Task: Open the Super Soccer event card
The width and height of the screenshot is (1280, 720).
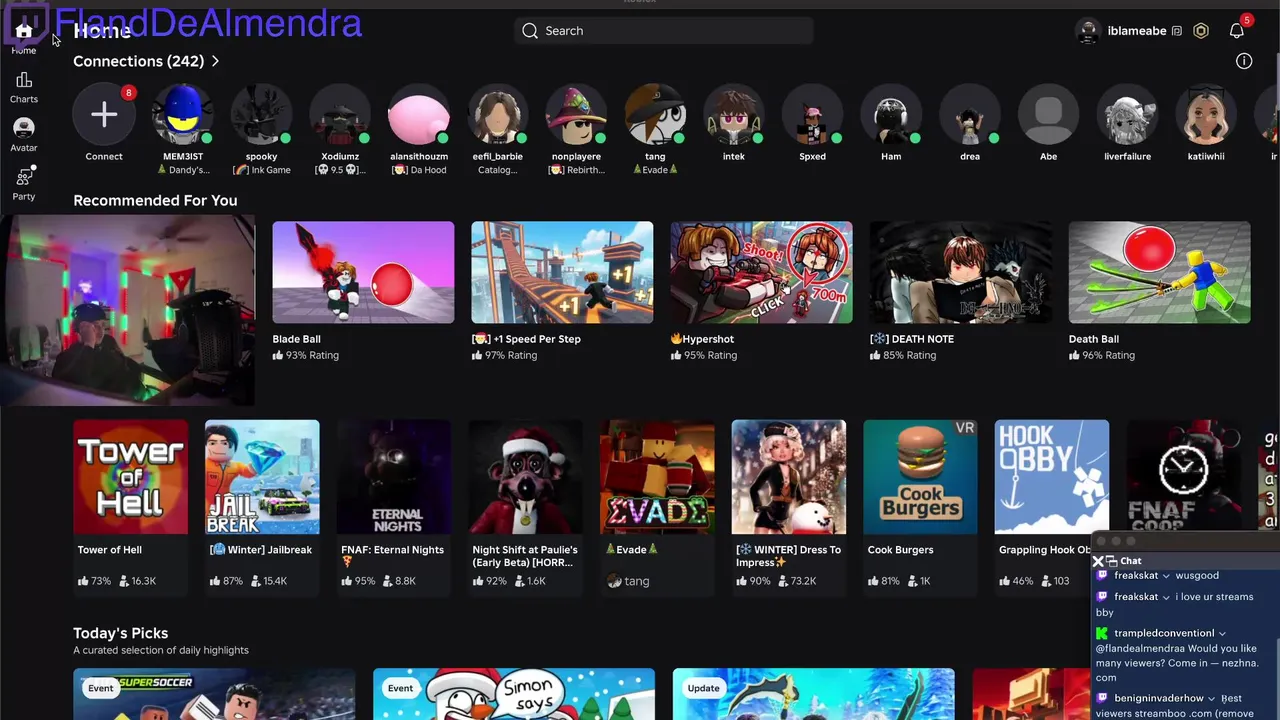Action: 214,694
